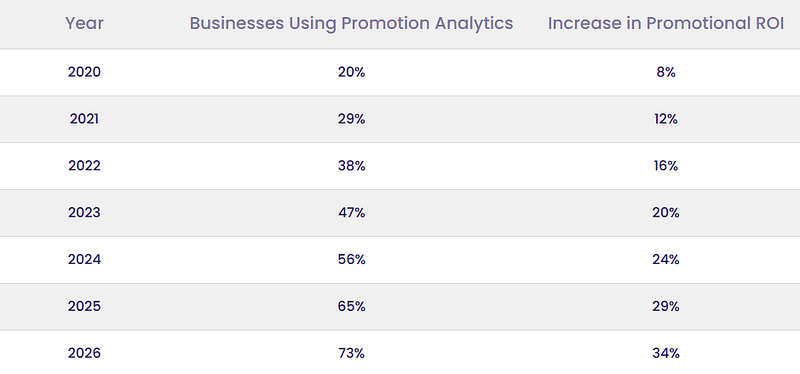Select the Businesses Using Promotion Analytics header
This screenshot has height=374, width=800.
352,23
